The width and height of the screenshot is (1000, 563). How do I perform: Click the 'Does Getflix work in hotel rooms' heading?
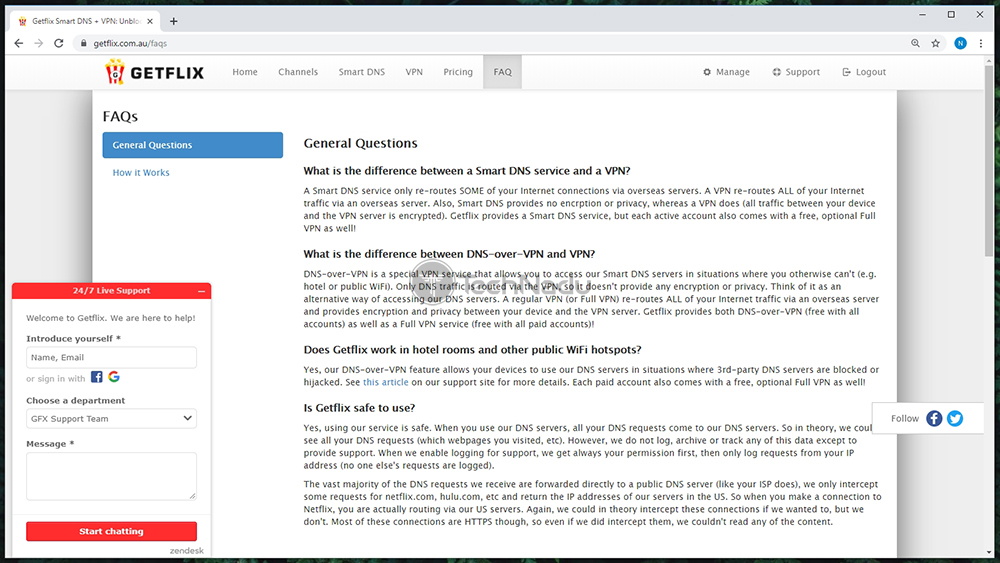click(x=473, y=349)
